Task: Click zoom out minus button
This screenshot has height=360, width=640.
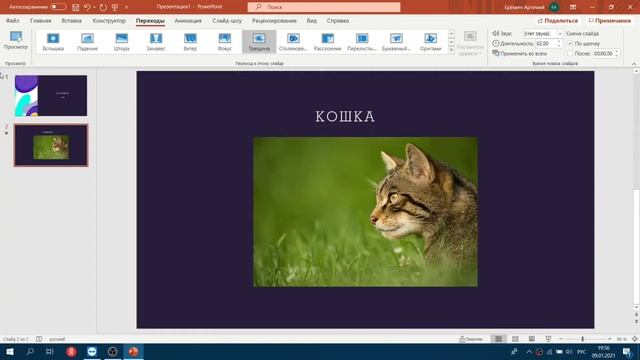Action: coord(561,339)
